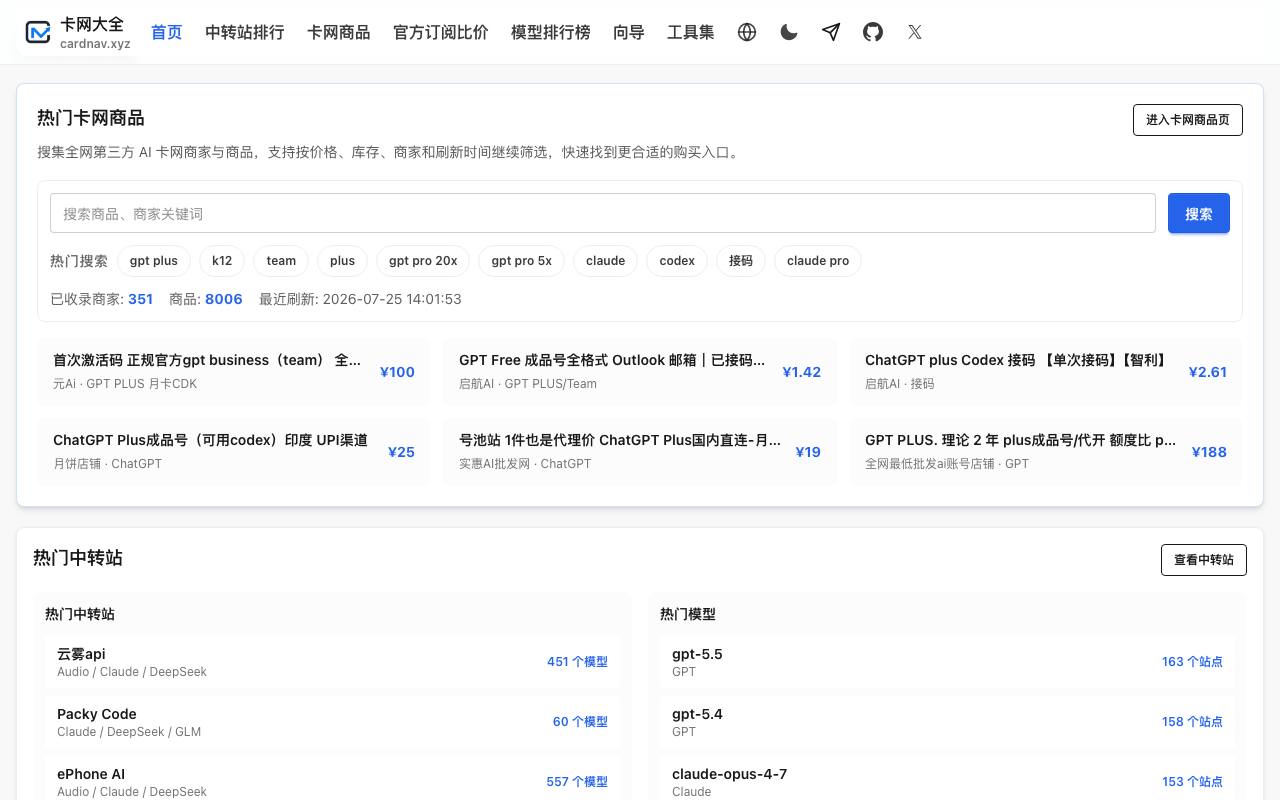1280x800 pixels.
Task: Open the ChatGPT plus Codex 接码 card
Action: pyautogui.click(x=1046, y=371)
